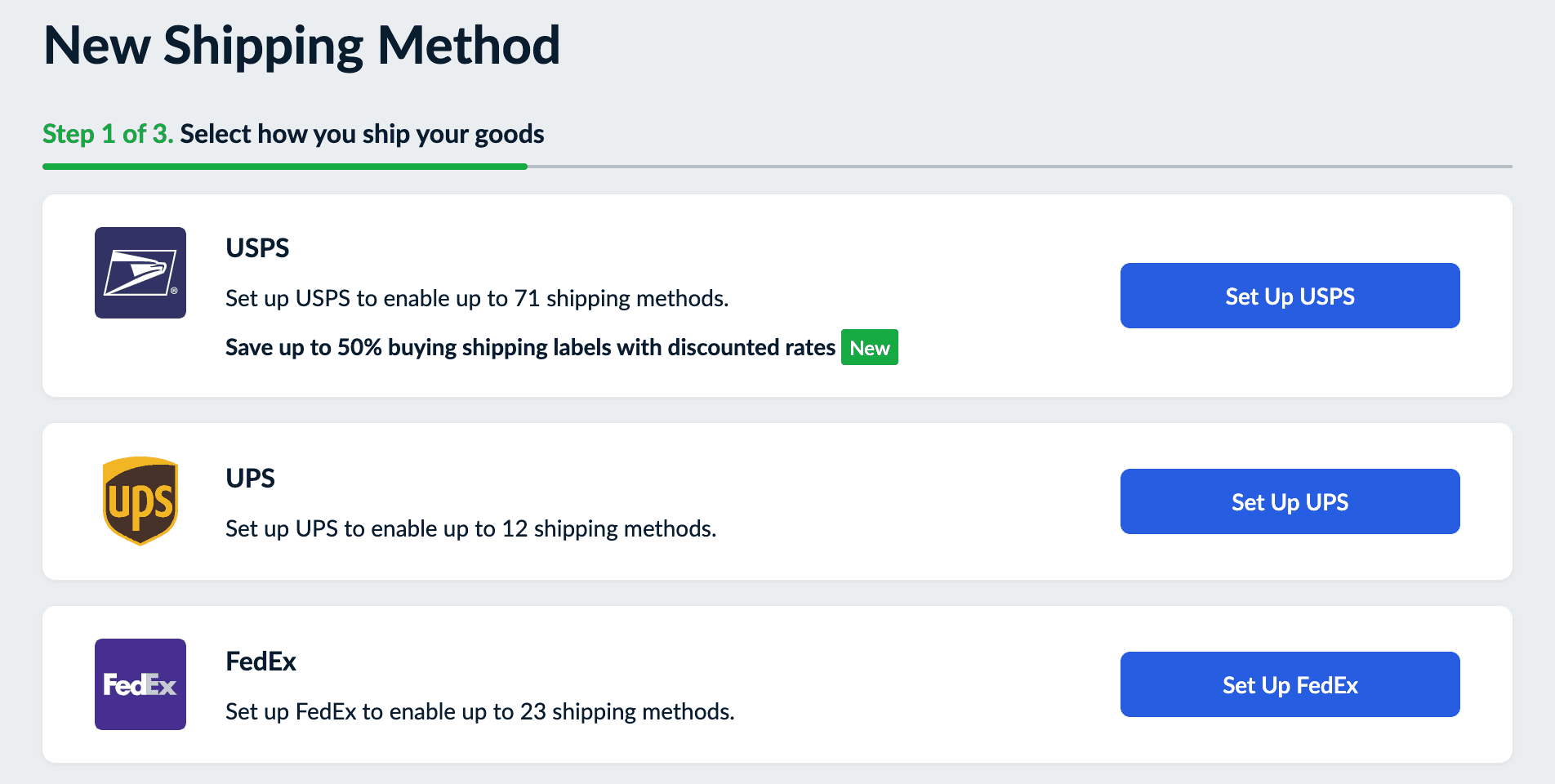Select the USPS carrier heading
The image size is (1555, 784).
tap(257, 248)
